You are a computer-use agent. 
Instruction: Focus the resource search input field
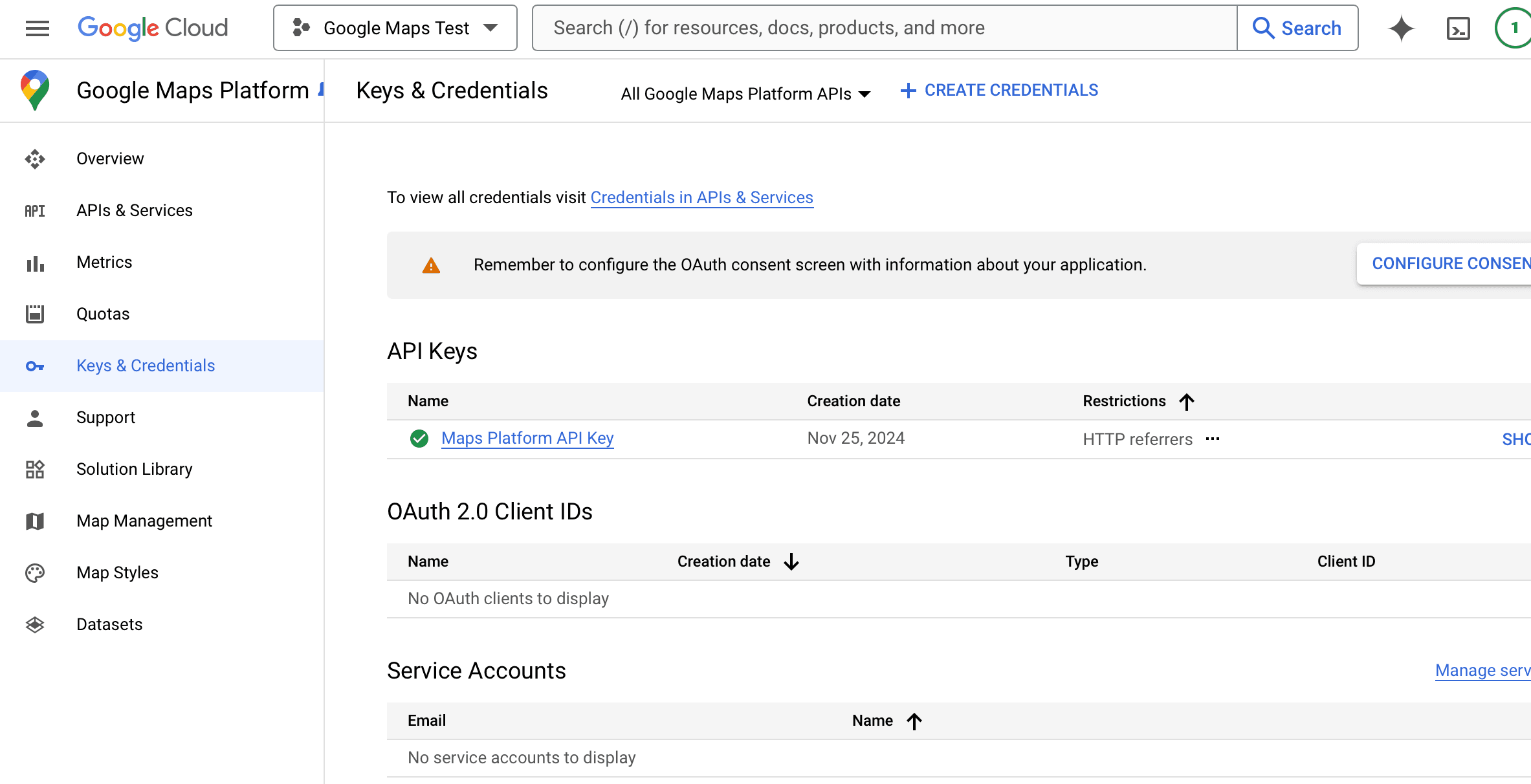884,28
